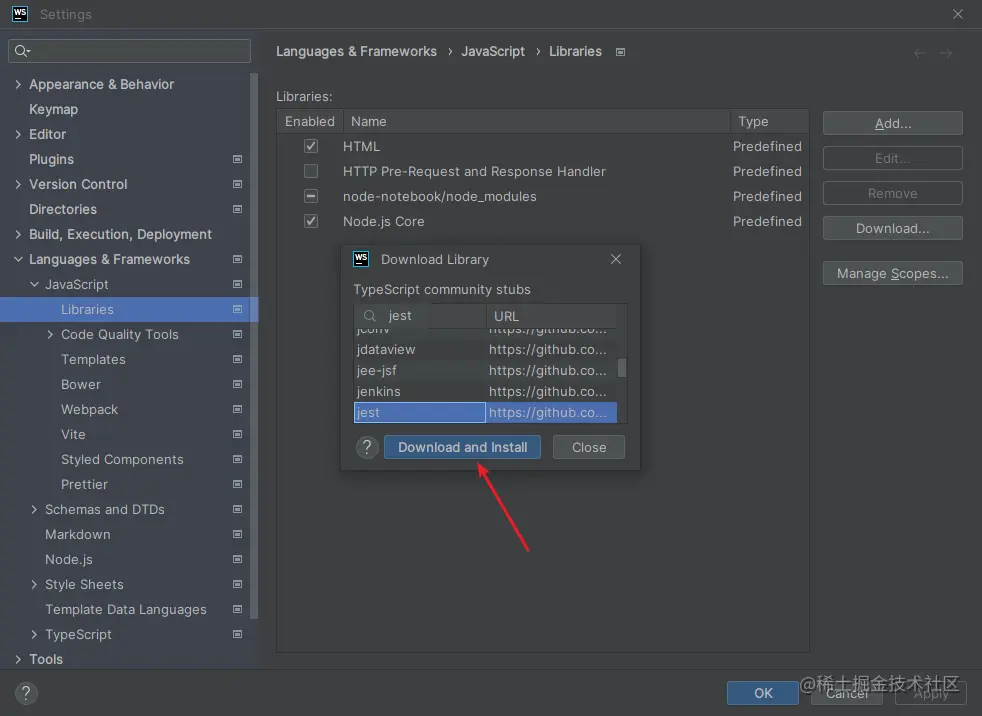Expand the TypeScript node
Viewport: 982px width, 716px height.
pyautogui.click(x=34, y=635)
